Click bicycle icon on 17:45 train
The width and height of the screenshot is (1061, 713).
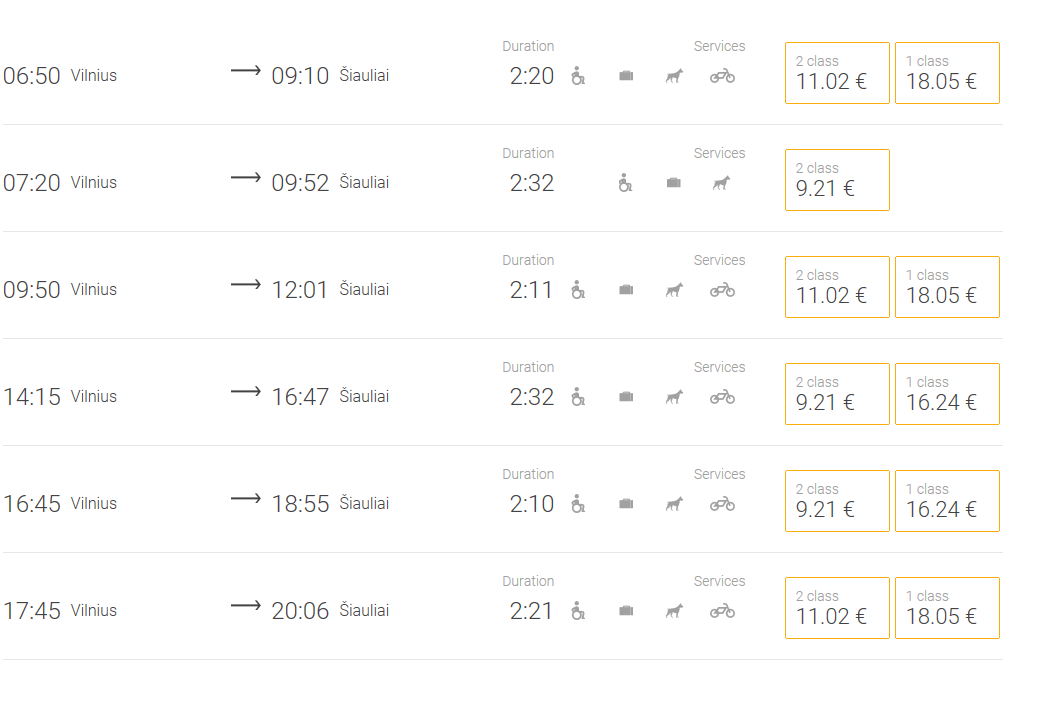click(722, 611)
